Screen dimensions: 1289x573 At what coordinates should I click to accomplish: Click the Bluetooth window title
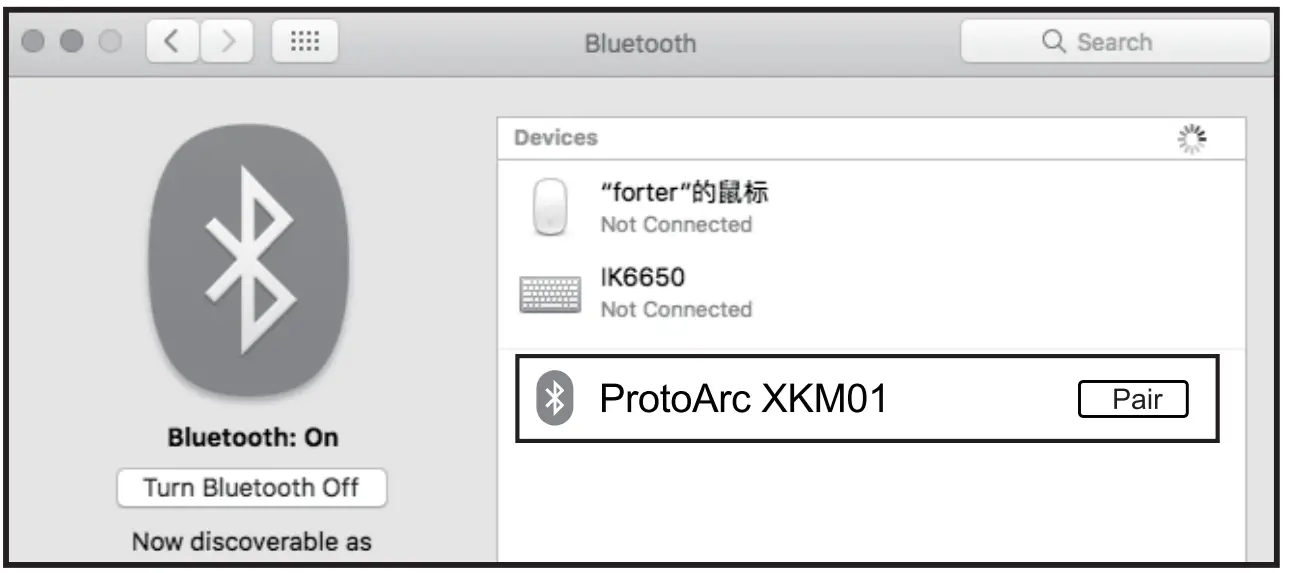640,44
